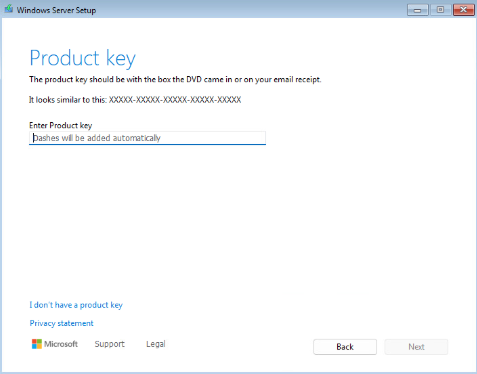Click the Microsoft wordmark text
The image size is (477, 374).
click(x=61, y=344)
